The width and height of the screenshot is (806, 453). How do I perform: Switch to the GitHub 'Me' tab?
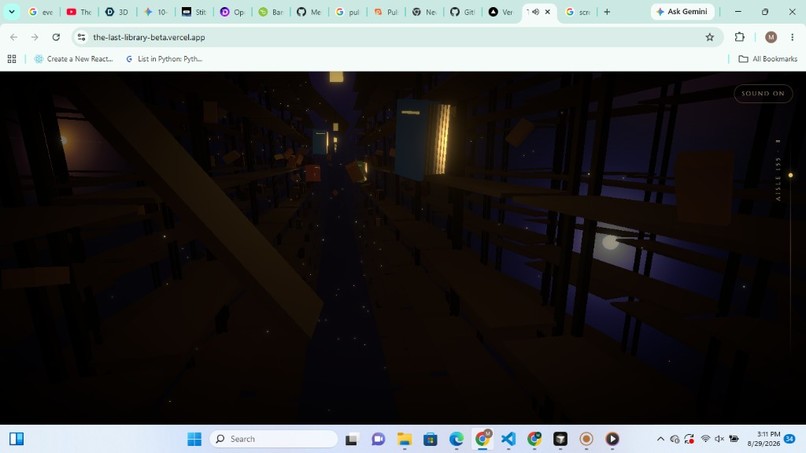(309, 11)
